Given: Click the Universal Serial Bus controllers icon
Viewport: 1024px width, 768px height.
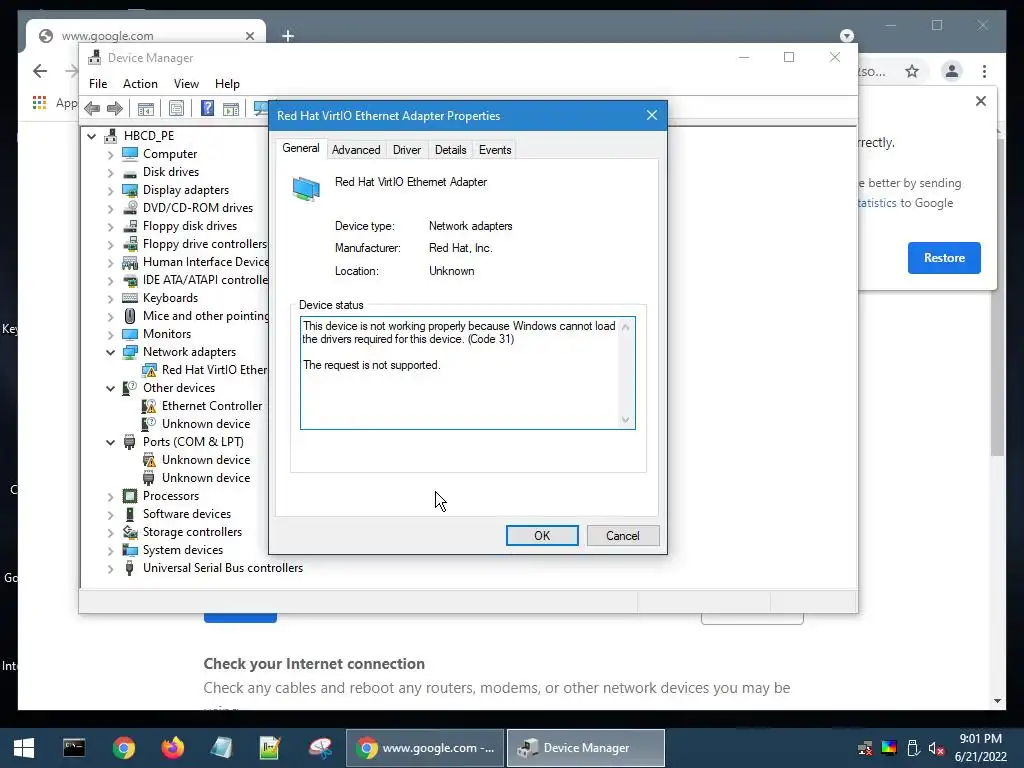Looking at the screenshot, I should coord(129,568).
